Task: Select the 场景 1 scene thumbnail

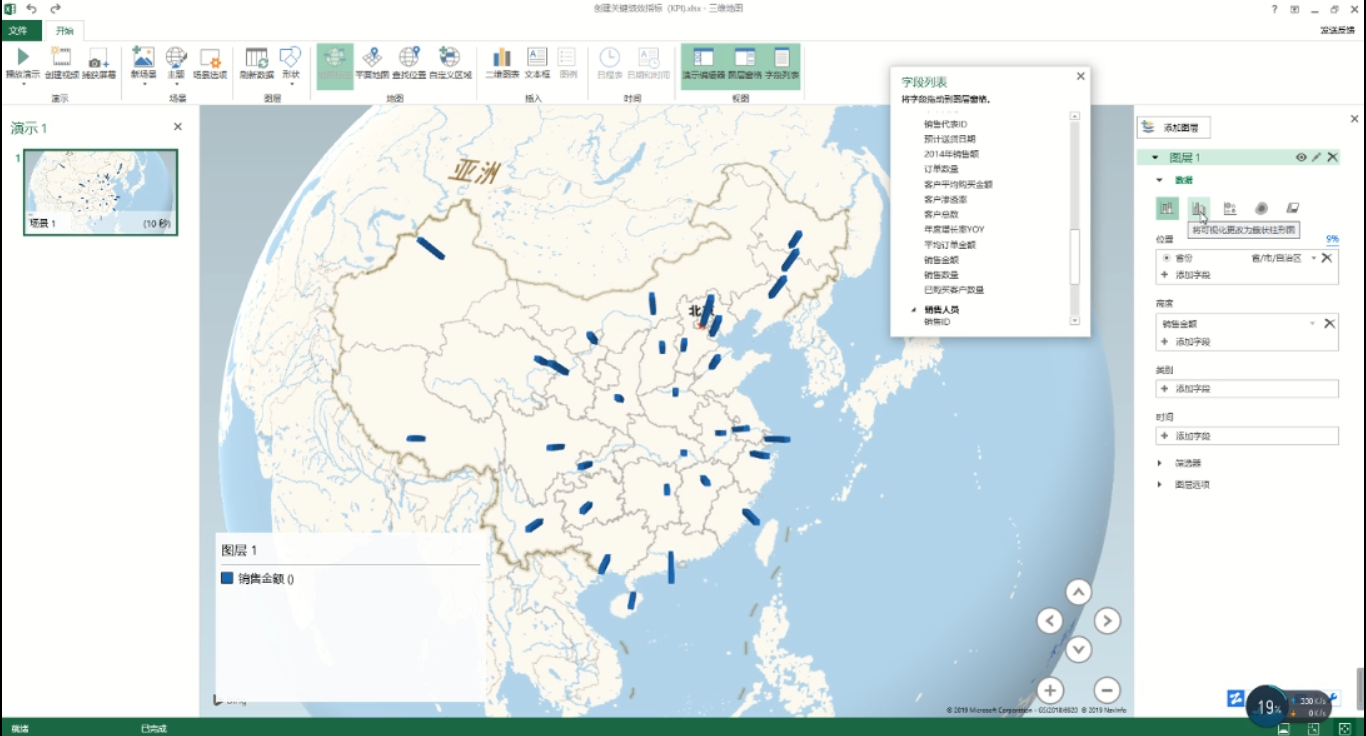Action: (101, 192)
